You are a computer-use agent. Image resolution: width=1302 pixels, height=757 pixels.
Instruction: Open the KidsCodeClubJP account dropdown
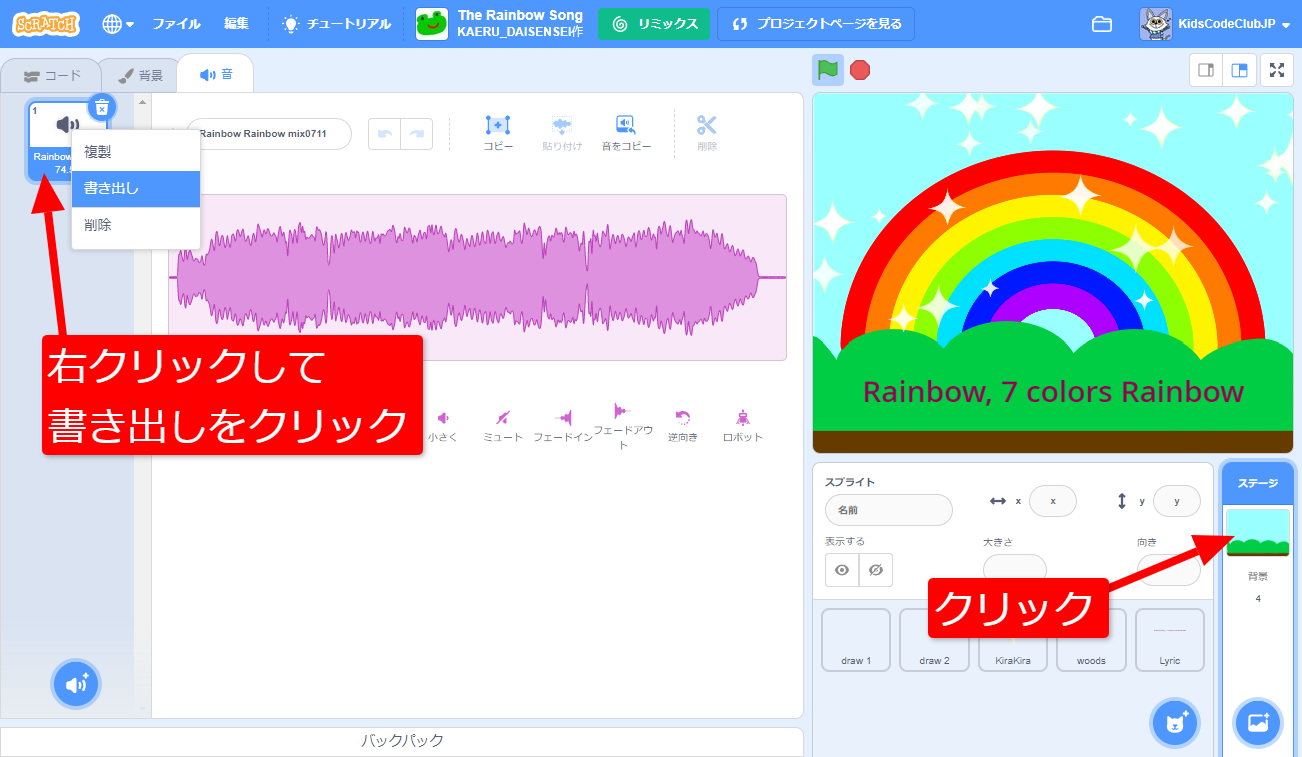coord(1214,24)
